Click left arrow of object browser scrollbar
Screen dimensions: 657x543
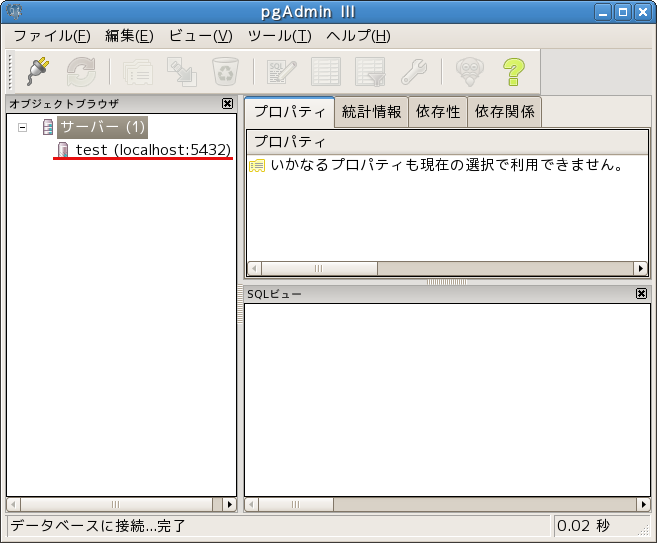(13, 504)
